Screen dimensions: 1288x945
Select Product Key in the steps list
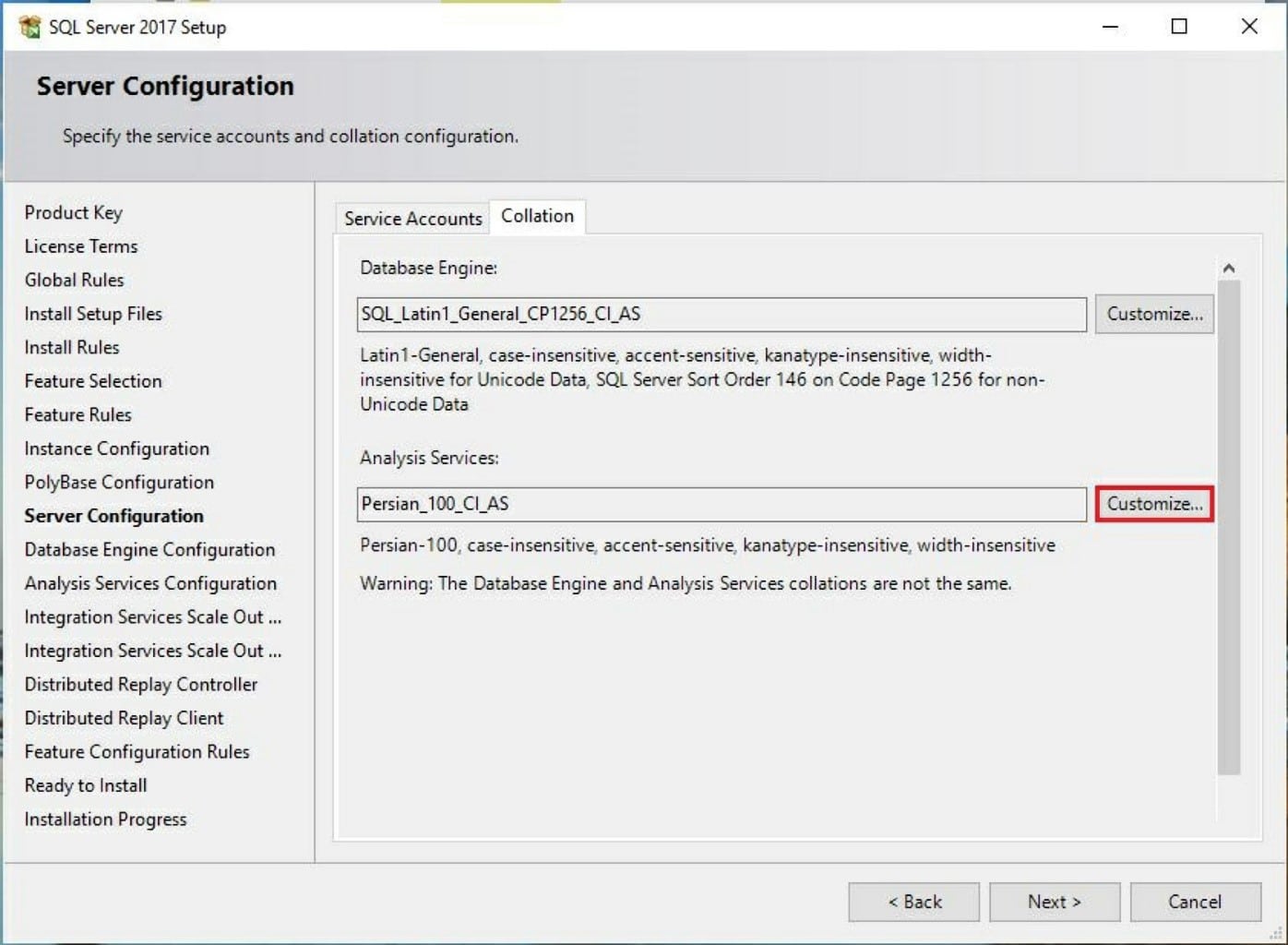(74, 212)
